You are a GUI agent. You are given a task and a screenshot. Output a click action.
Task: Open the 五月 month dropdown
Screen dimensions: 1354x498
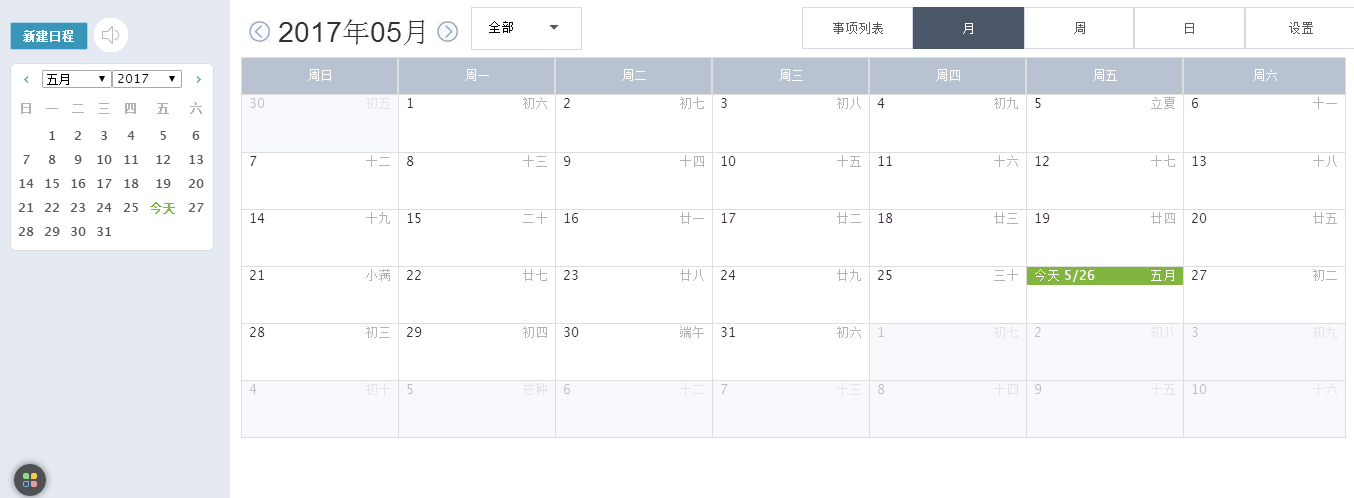76,79
